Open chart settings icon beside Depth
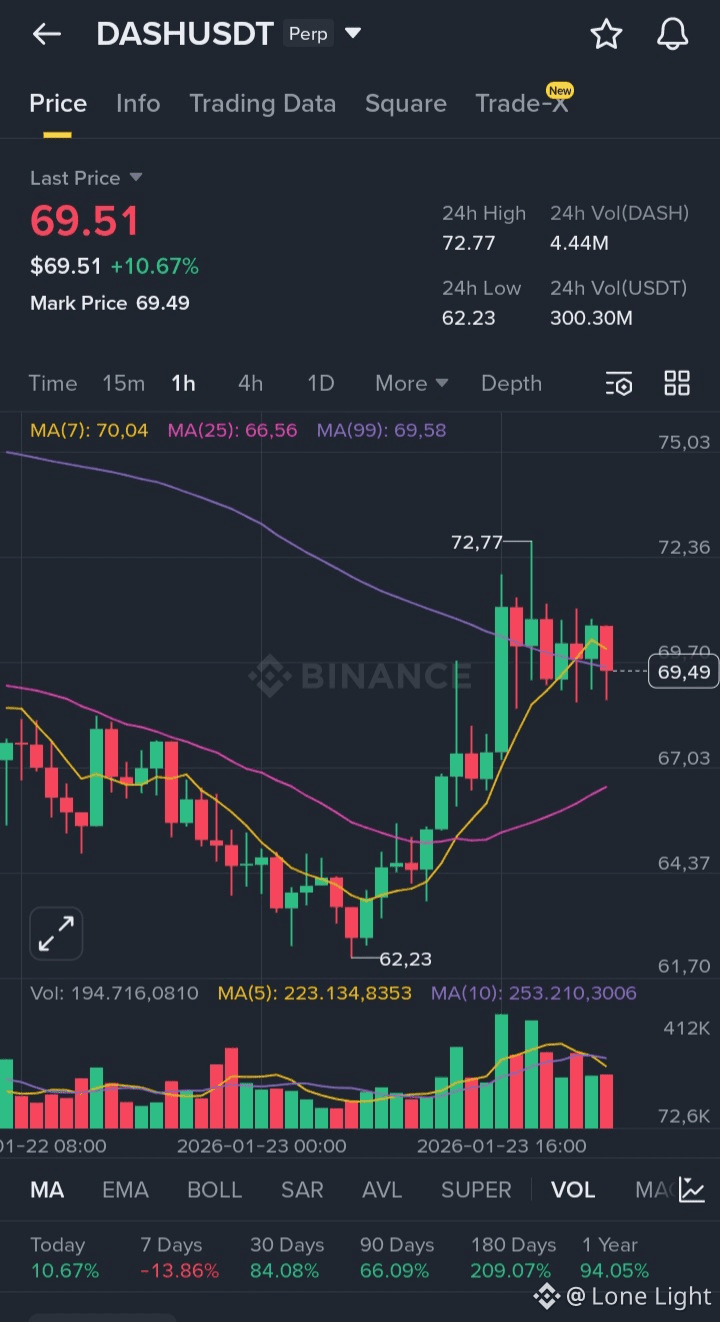This screenshot has width=720, height=1322. [x=619, y=383]
